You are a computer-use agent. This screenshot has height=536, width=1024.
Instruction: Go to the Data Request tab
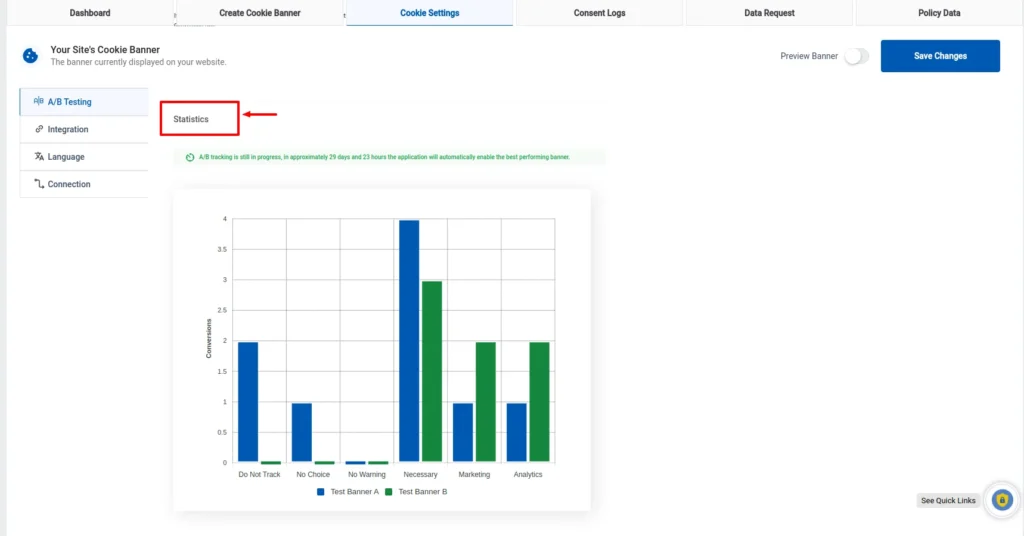(x=769, y=13)
